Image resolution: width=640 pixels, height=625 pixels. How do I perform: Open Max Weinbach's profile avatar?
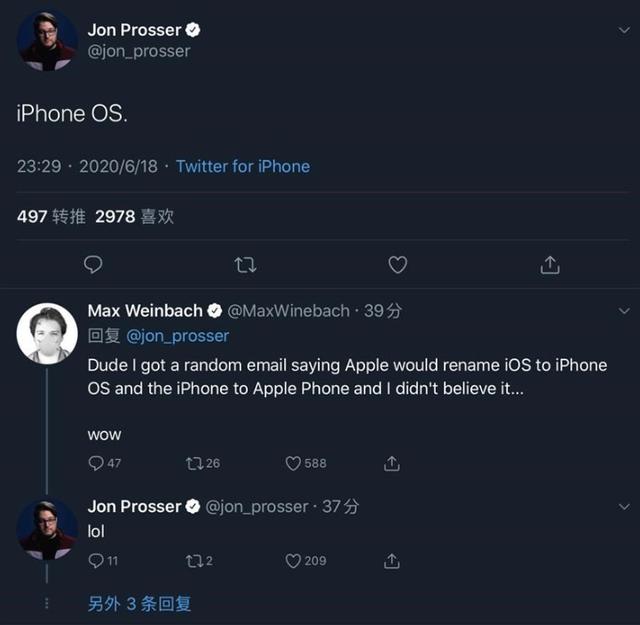coord(47,333)
